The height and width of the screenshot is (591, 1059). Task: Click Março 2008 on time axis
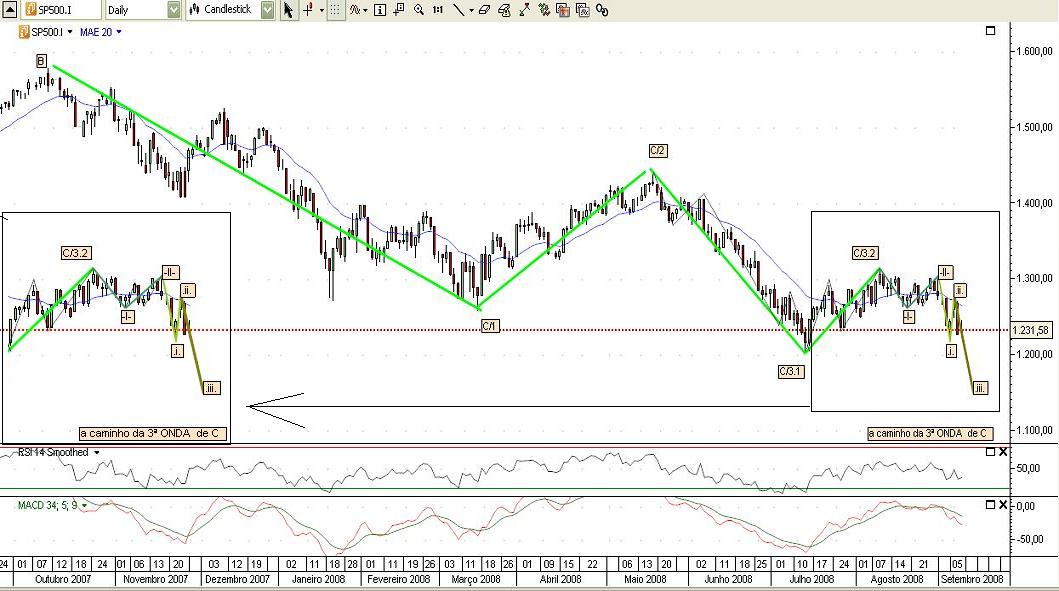tap(475, 579)
